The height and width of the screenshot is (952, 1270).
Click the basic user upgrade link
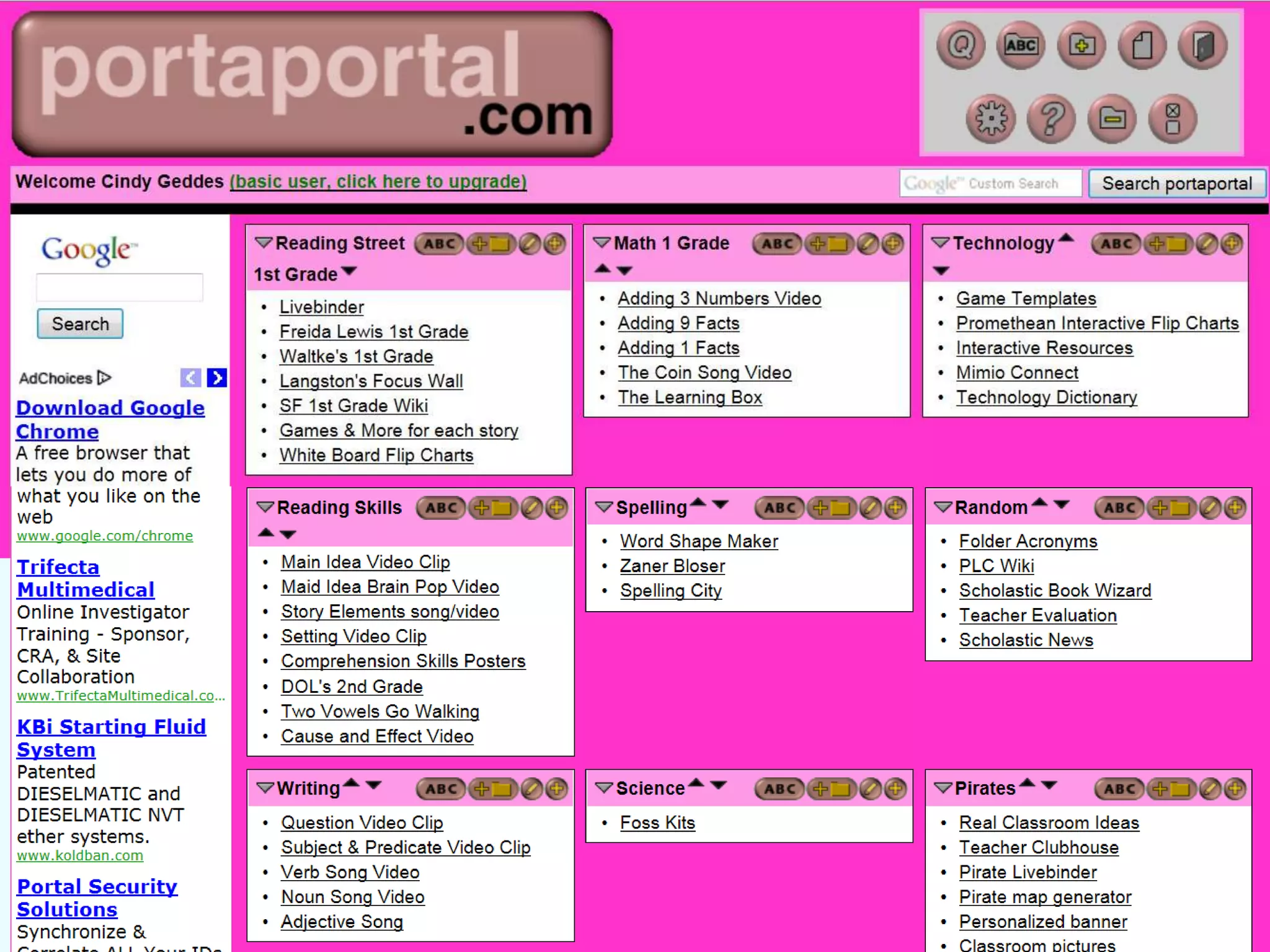click(x=378, y=182)
